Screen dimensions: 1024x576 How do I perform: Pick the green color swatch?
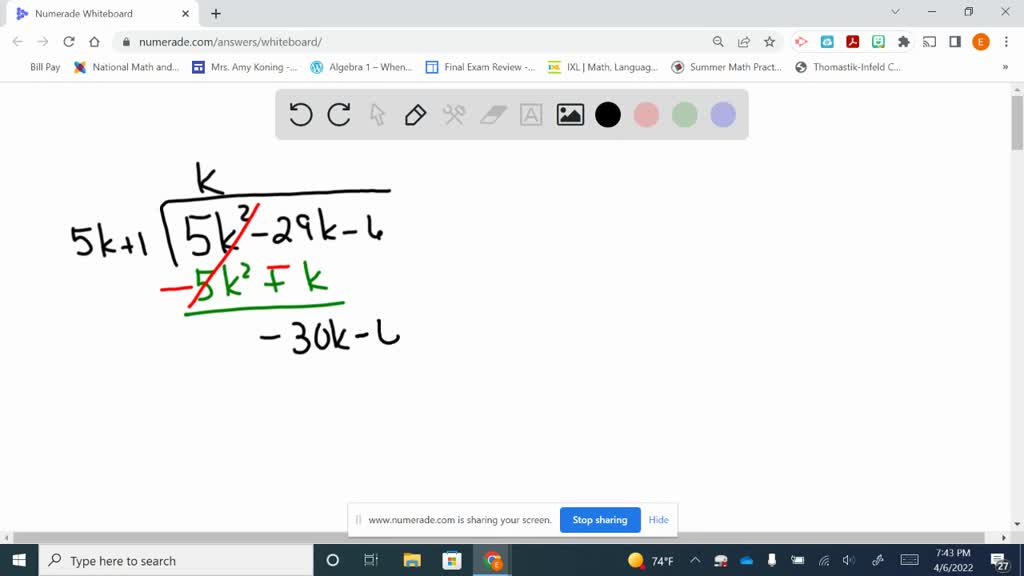tap(683, 114)
